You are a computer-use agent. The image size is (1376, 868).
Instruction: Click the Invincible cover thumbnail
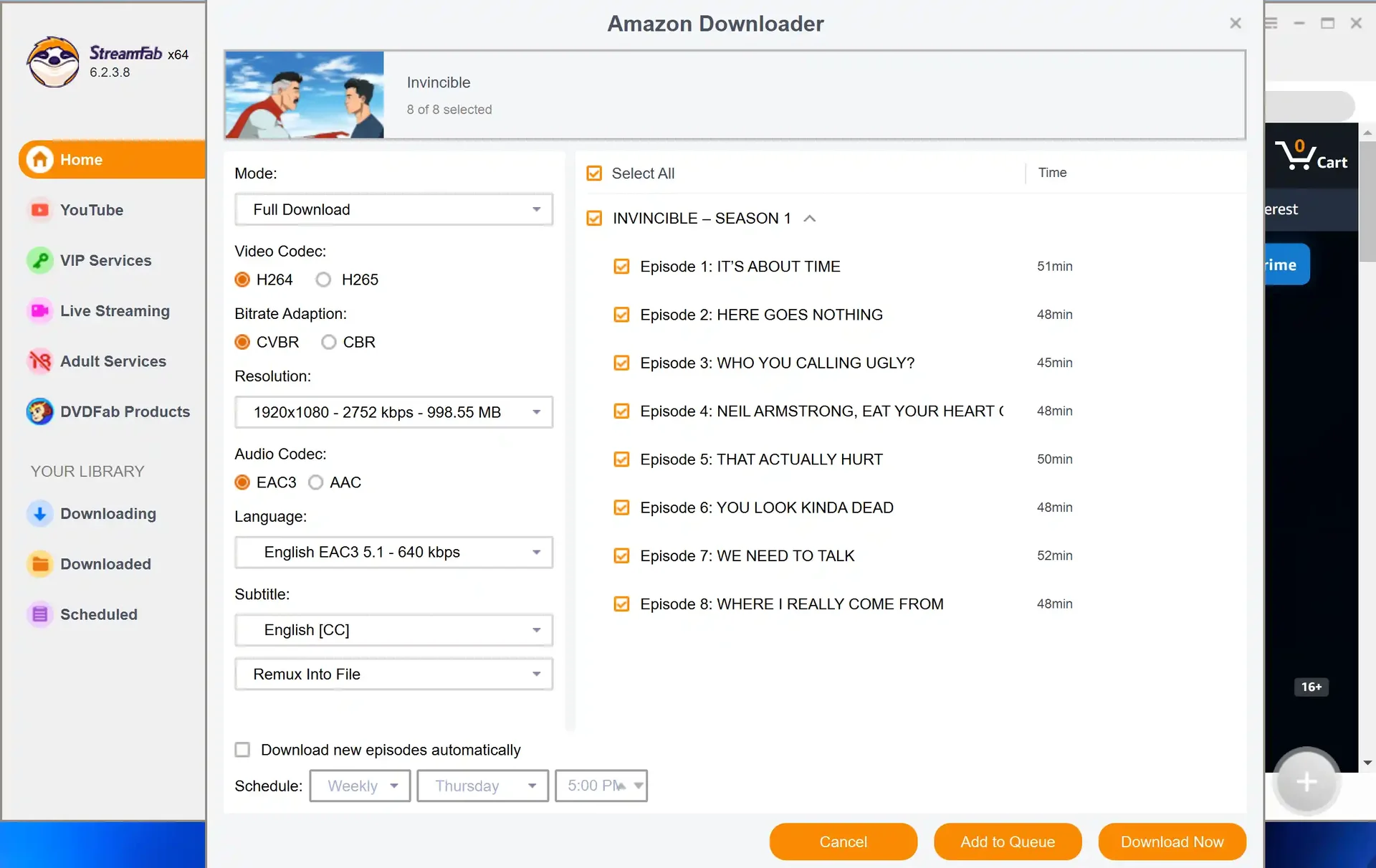click(x=305, y=95)
